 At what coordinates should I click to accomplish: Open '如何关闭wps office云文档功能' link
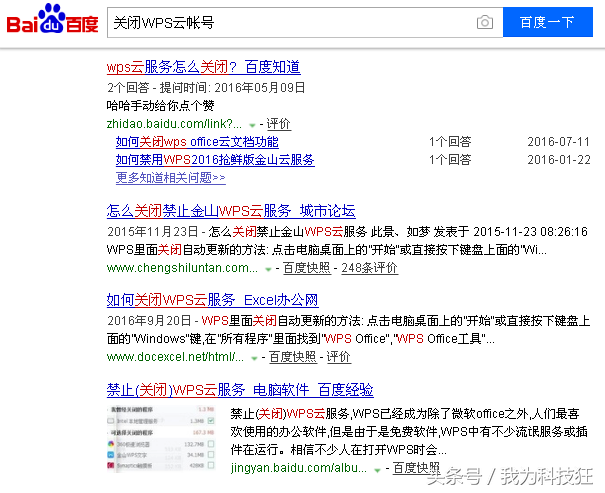pos(197,142)
